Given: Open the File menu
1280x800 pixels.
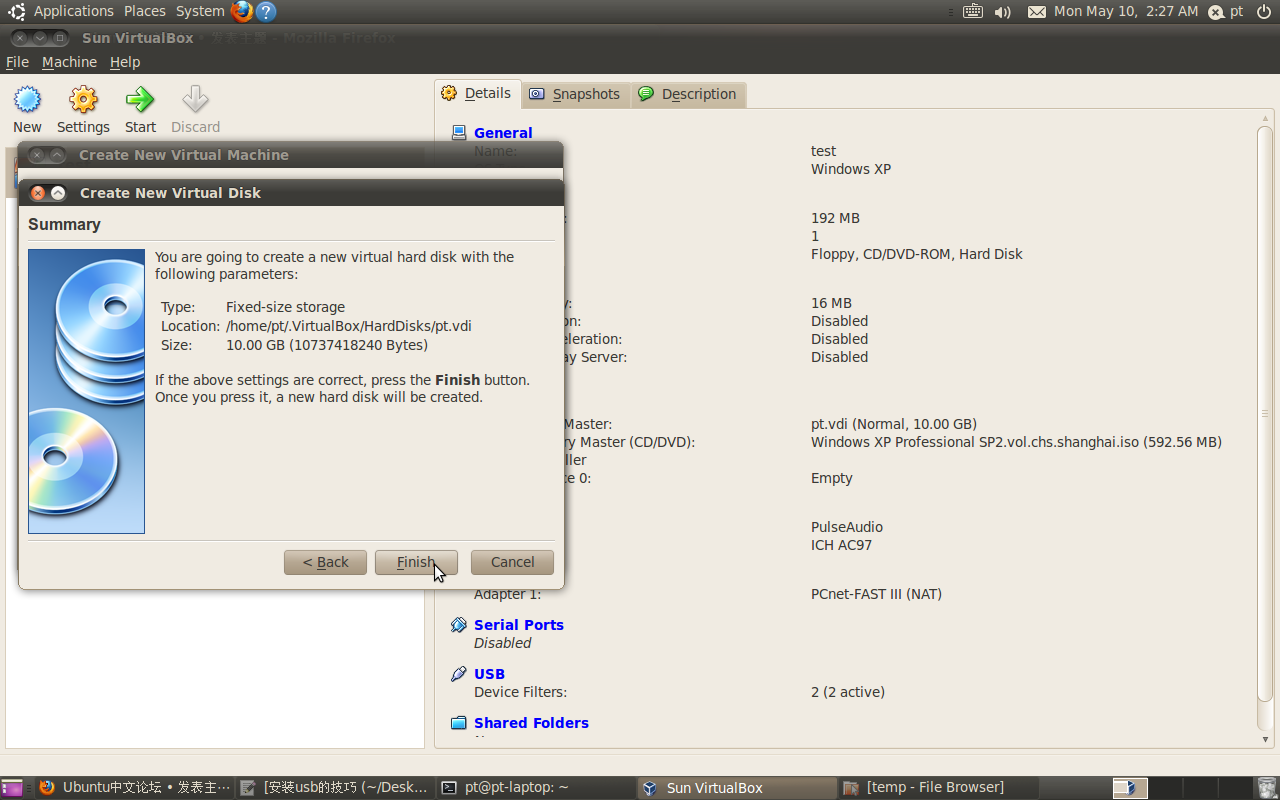Looking at the screenshot, I should [x=17, y=62].
